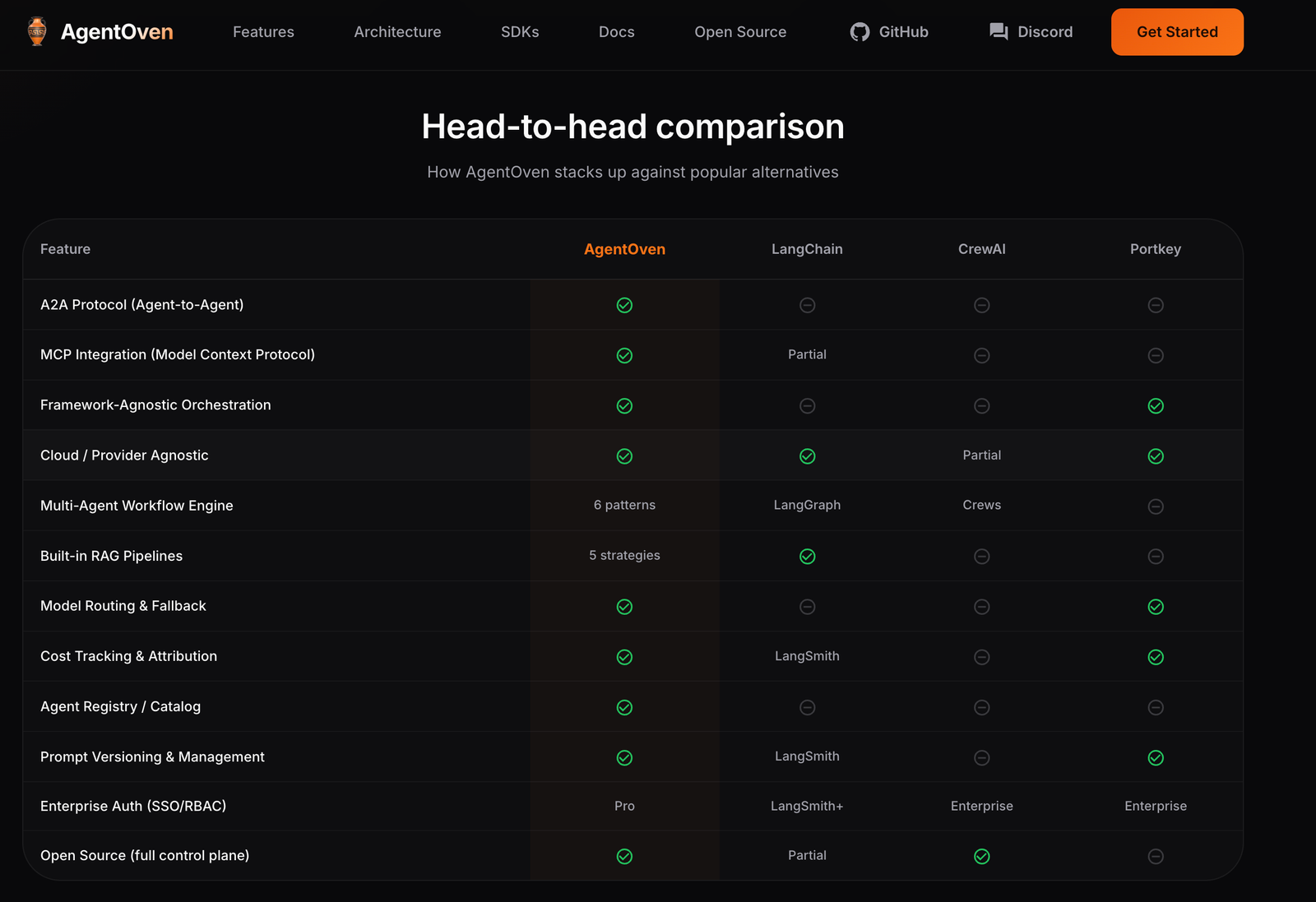Open the Open Source nav link
The height and width of the screenshot is (902, 1316).
pyautogui.click(x=740, y=32)
